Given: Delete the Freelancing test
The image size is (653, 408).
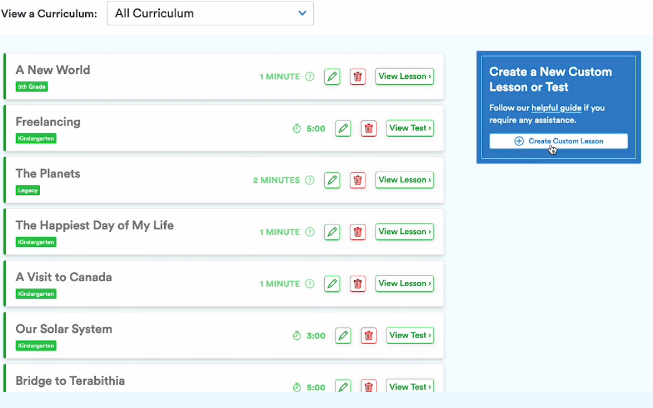Looking at the screenshot, I should pos(369,128).
